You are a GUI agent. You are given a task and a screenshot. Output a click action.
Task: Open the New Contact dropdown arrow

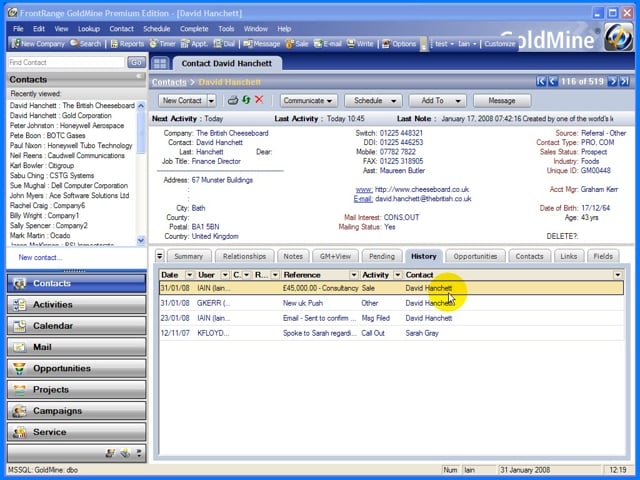tap(211, 101)
